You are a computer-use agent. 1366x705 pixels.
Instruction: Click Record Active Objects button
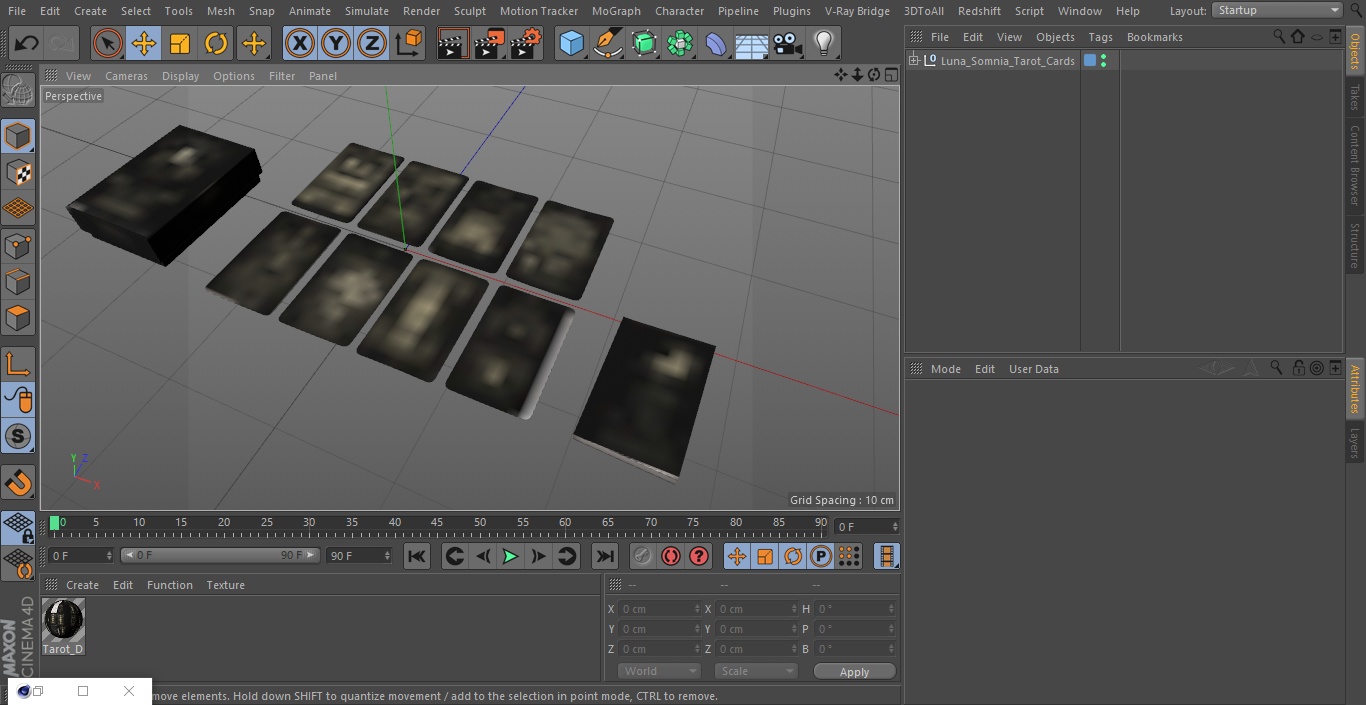pos(643,556)
